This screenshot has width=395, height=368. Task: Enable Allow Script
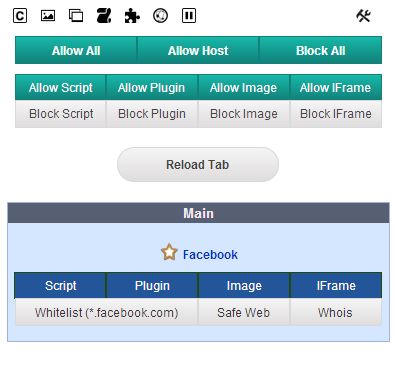(x=61, y=87)
